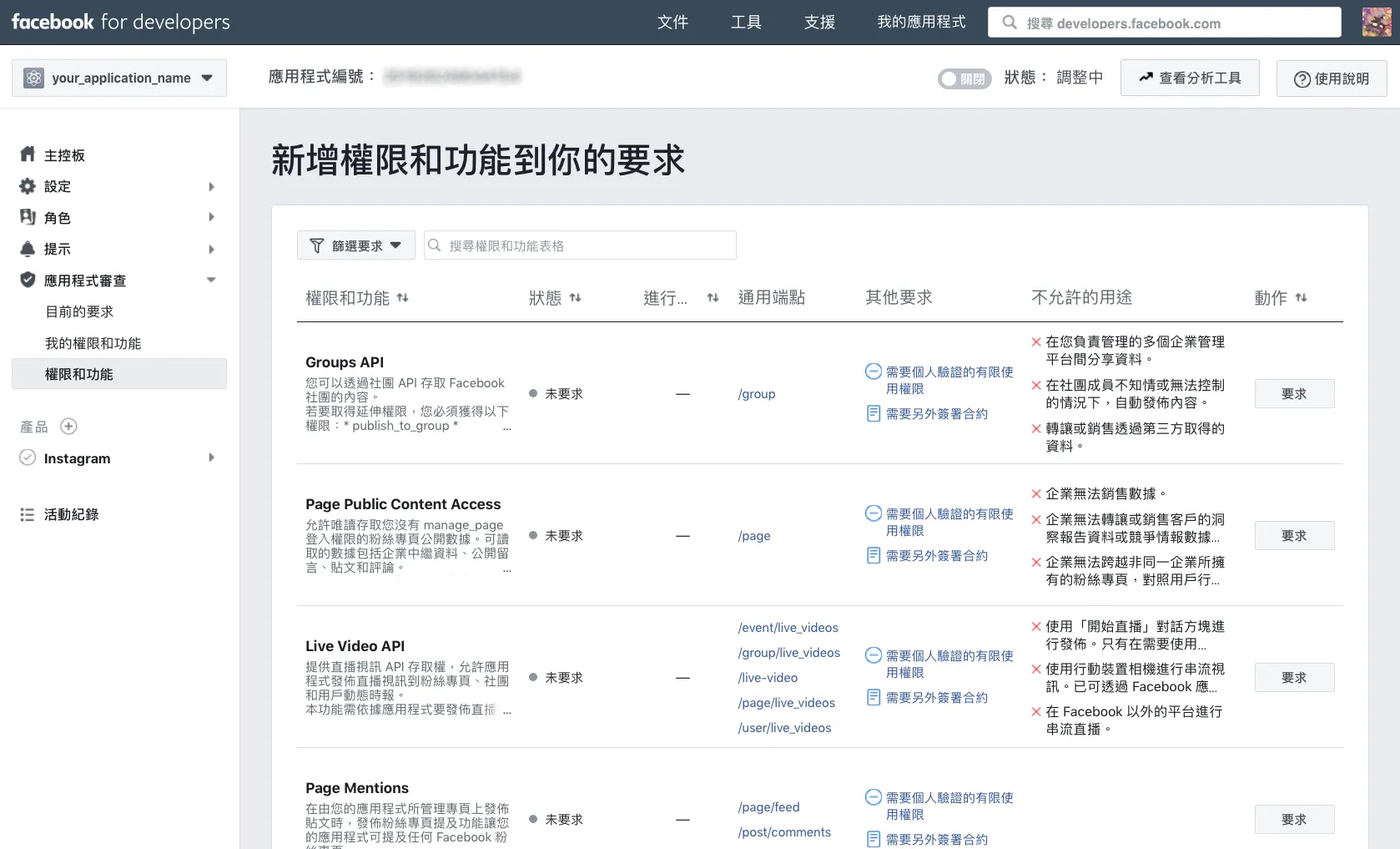Click the 提示 bell icon in sidebar
1400x849 pixels.
tap(28, 249)
